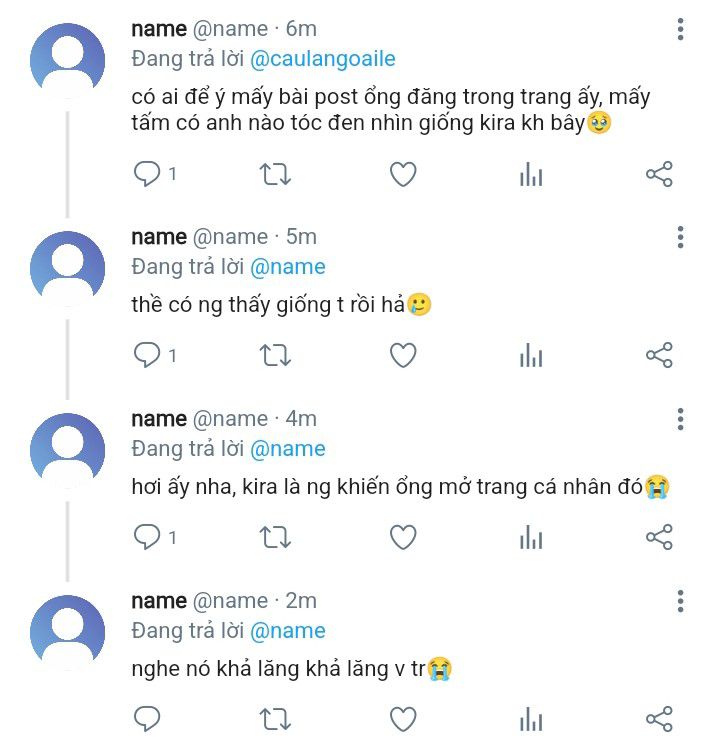Reply to the 'hơi ấy nha' tweet

tap(148, 538)
